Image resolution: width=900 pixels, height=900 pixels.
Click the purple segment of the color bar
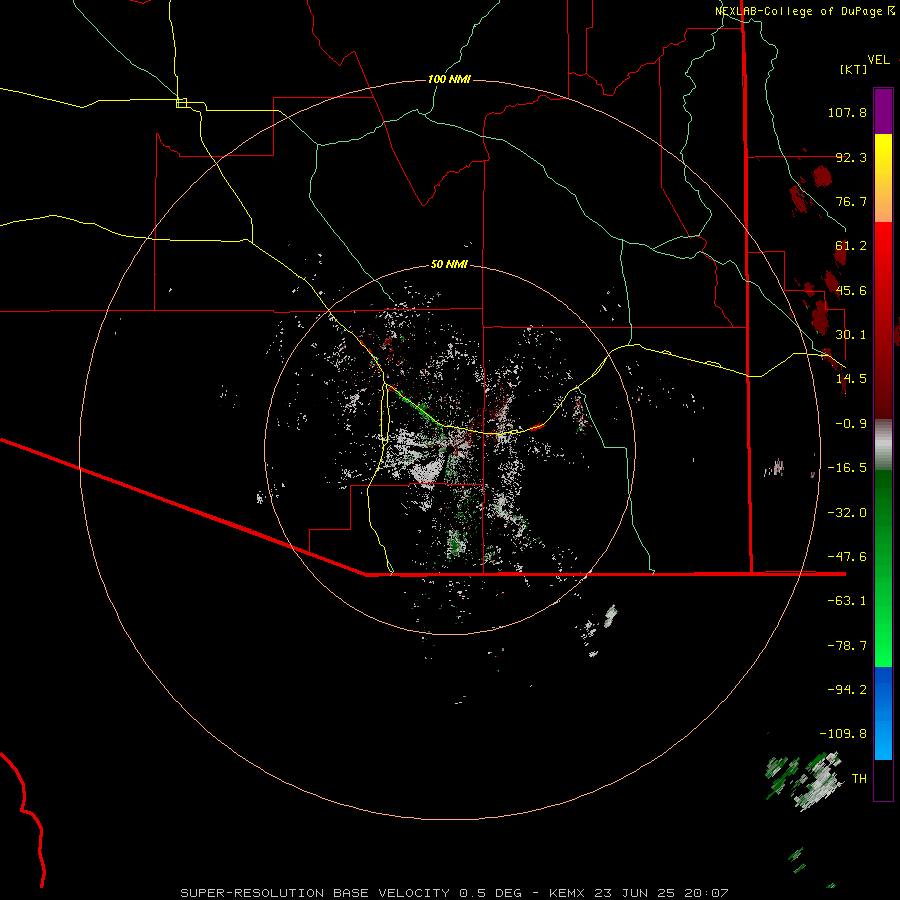tap(883, 111)
